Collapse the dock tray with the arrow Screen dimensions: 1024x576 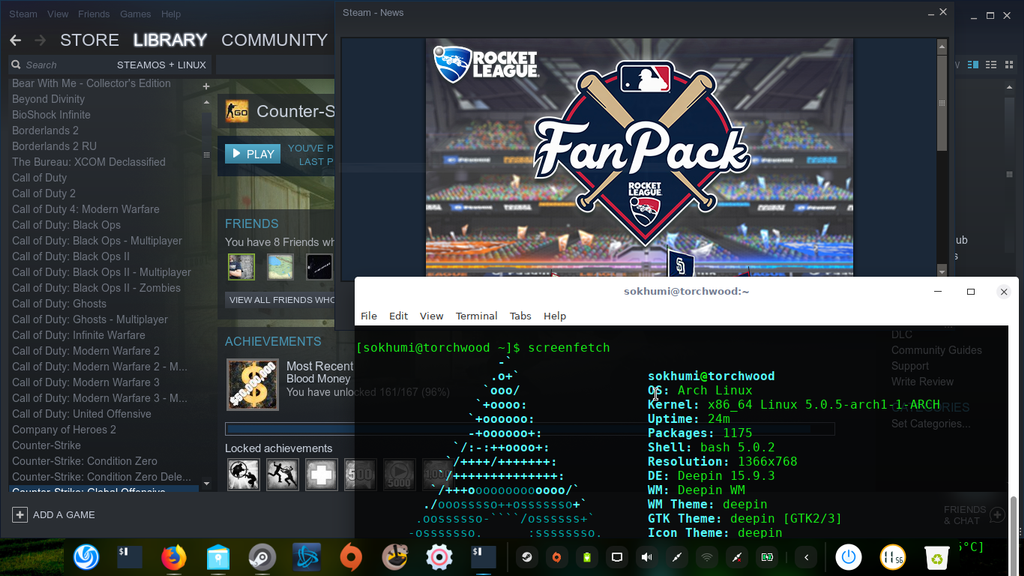click(807, 557)
